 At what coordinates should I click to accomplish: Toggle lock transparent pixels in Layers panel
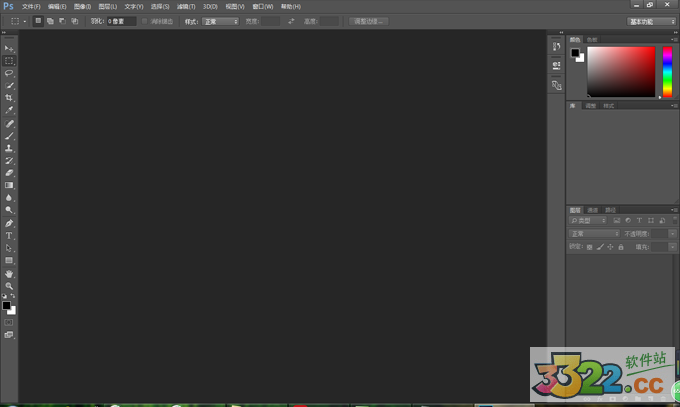pyautogui.click(x=589, y=247)
